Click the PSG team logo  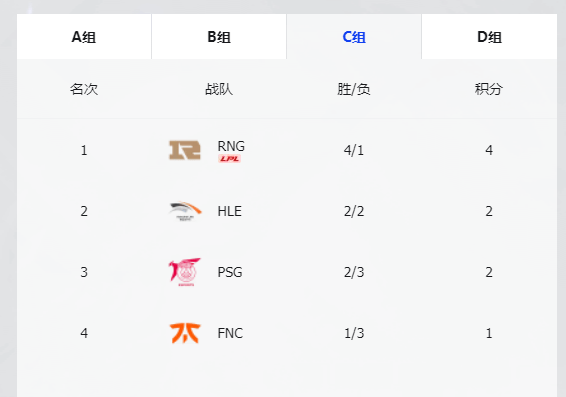184,272
